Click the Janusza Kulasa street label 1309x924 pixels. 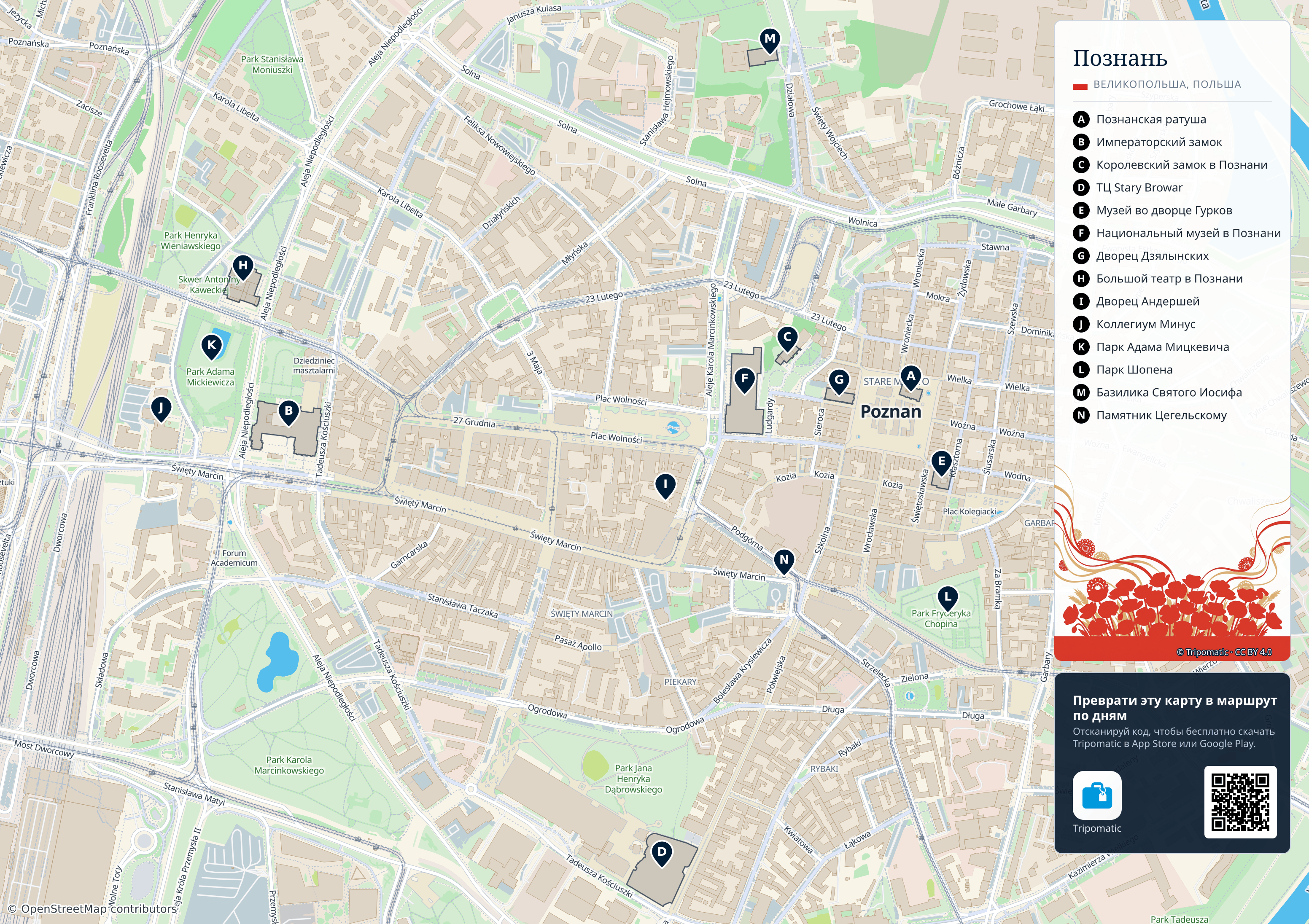tap(533, 14)
